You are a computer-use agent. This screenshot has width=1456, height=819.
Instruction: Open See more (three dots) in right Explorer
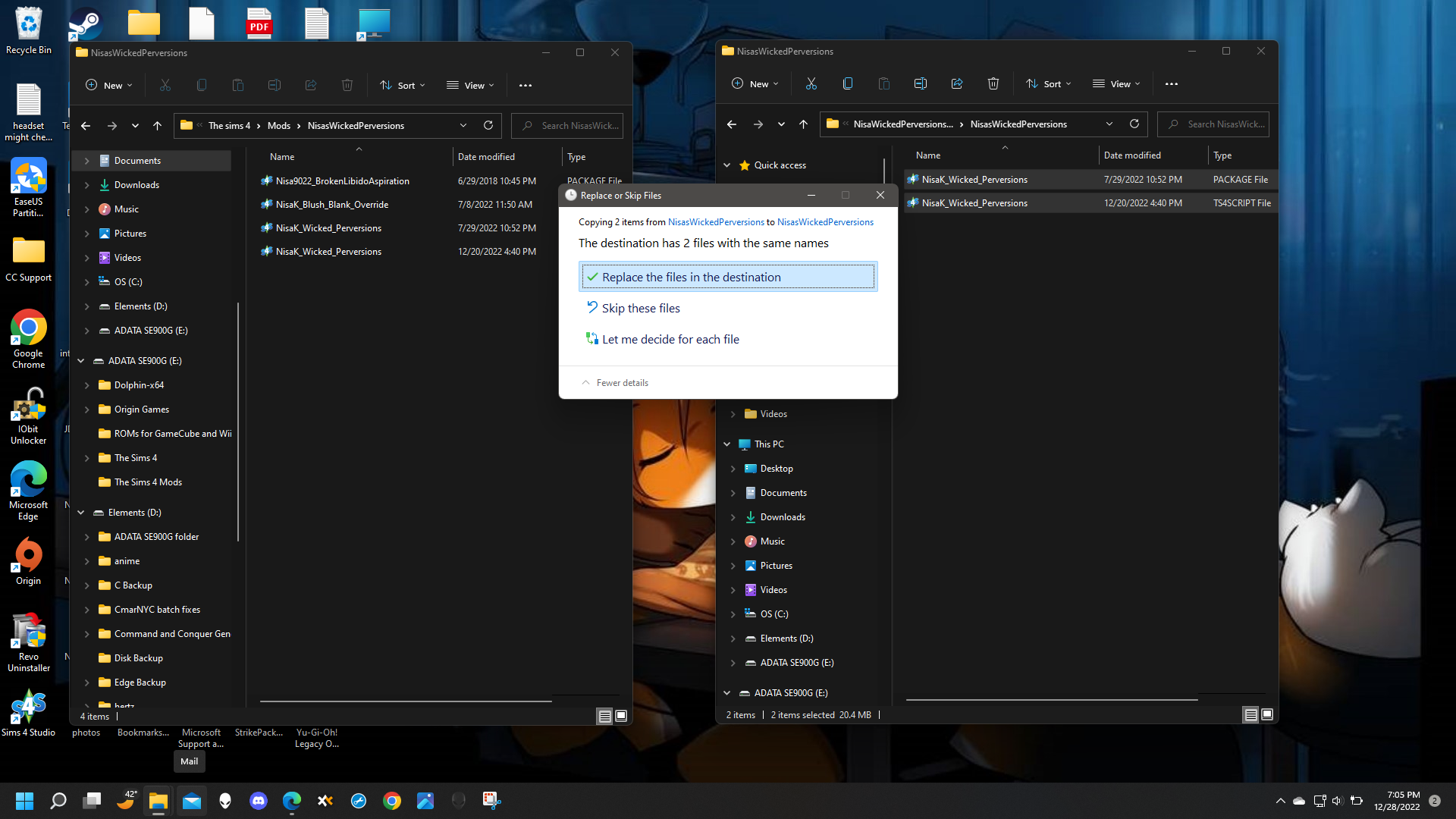click(1171, 84)
